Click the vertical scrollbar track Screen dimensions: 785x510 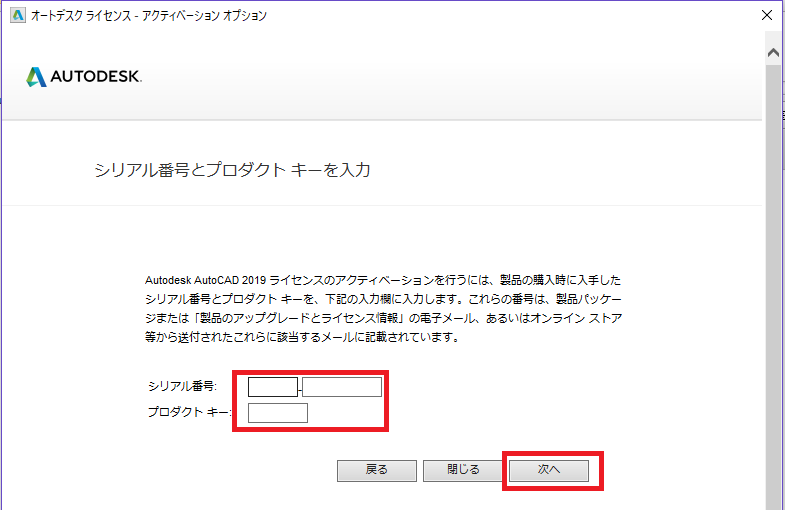click(773, 286)
